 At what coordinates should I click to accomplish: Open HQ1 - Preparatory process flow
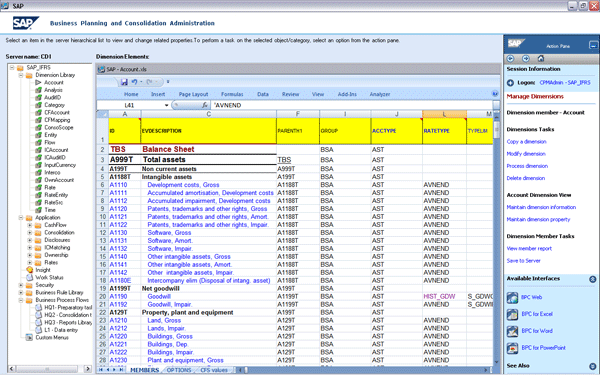[68, 307]
